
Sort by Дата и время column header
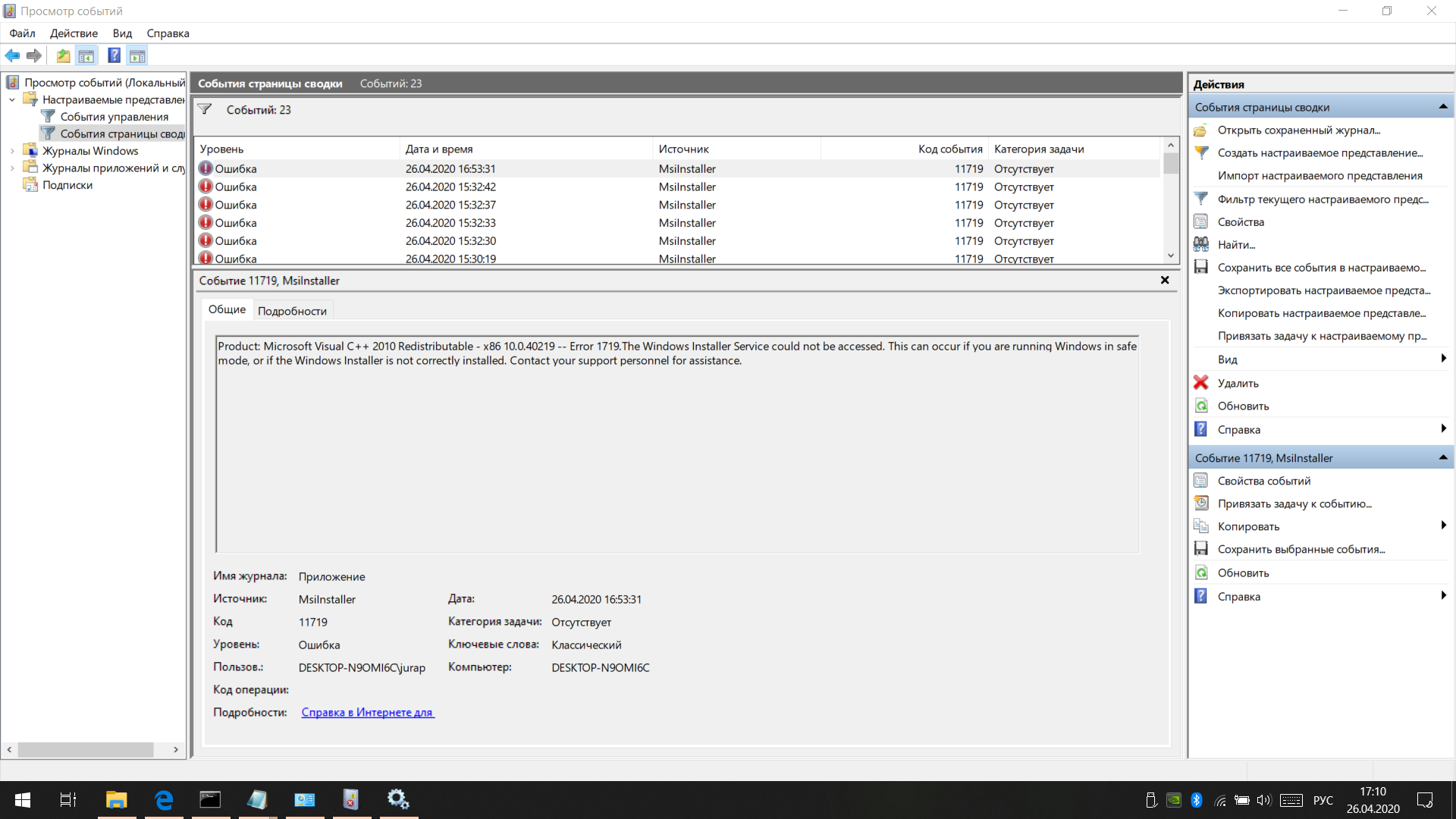point(526,149)
